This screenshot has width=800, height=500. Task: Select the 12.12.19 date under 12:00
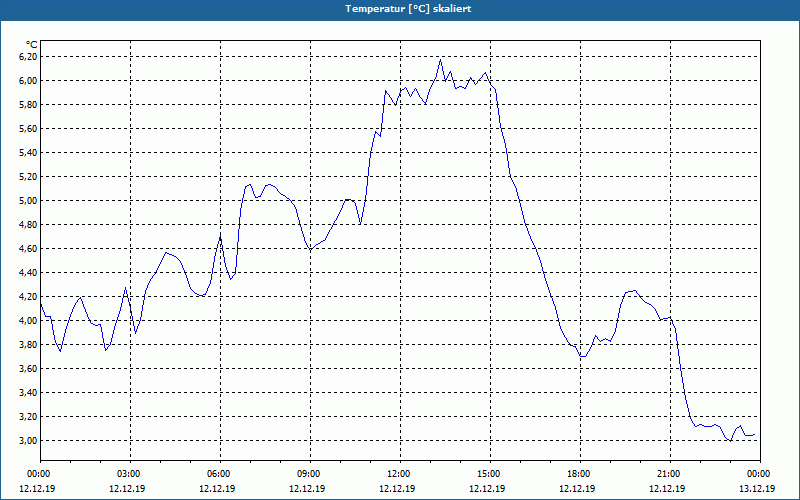pos(397,488)
